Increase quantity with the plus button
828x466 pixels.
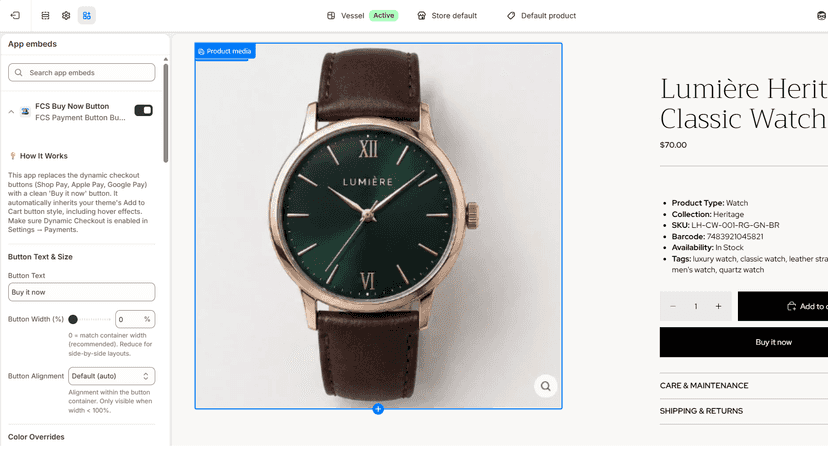point(718,306)
